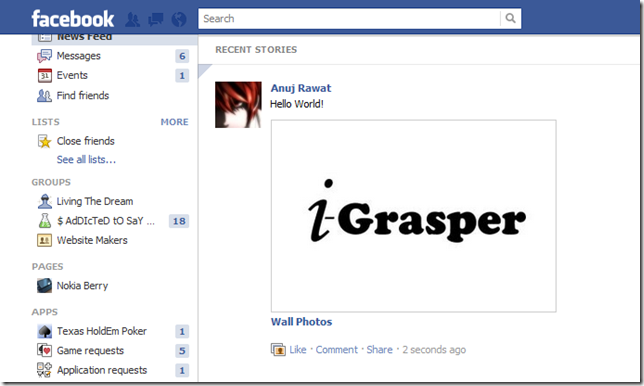Open Messages in the sidebar
The width and height of the screenshot is (644, 386).
(x=78, y=56)
